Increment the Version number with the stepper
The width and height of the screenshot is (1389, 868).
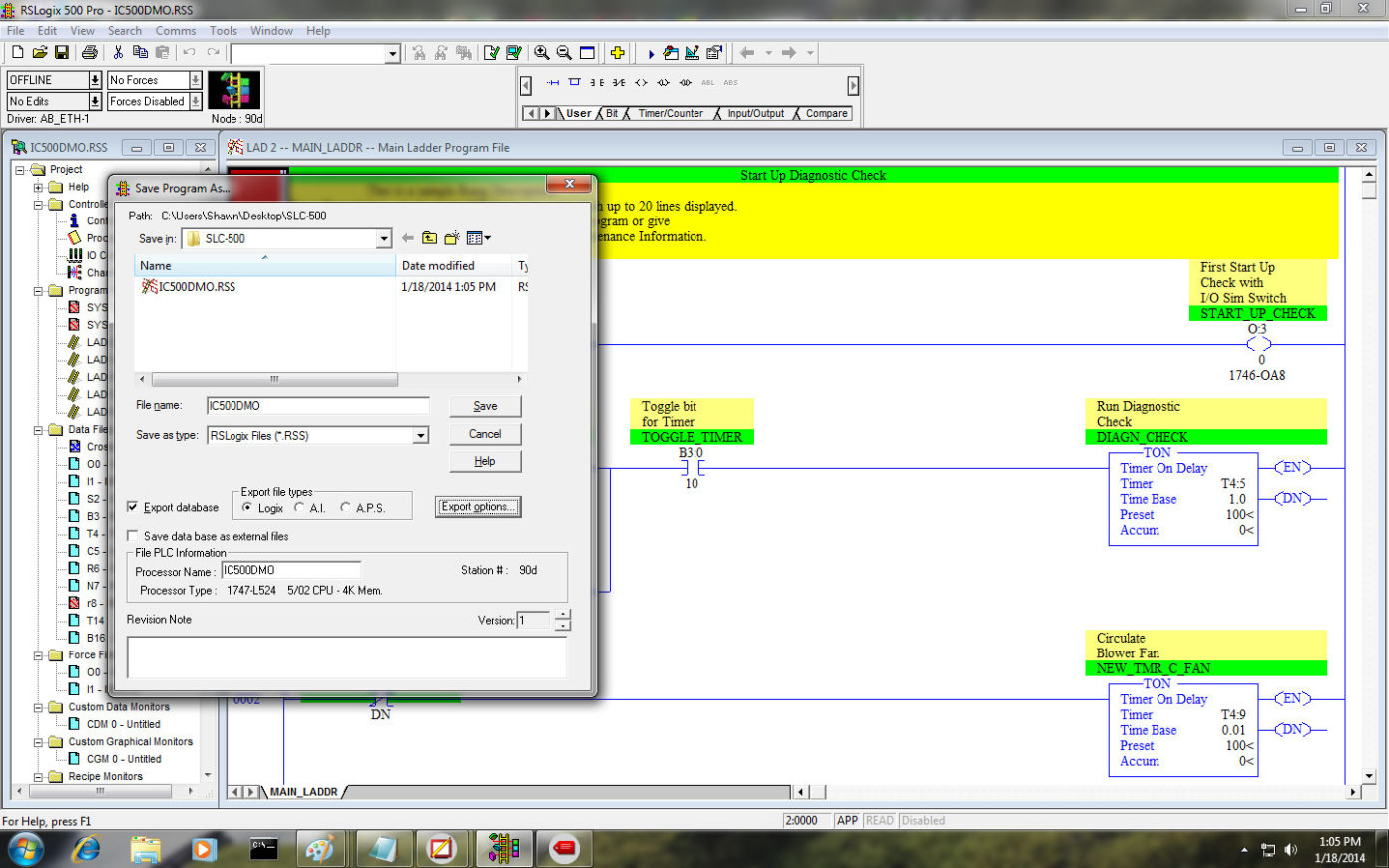tap(561, 616)
